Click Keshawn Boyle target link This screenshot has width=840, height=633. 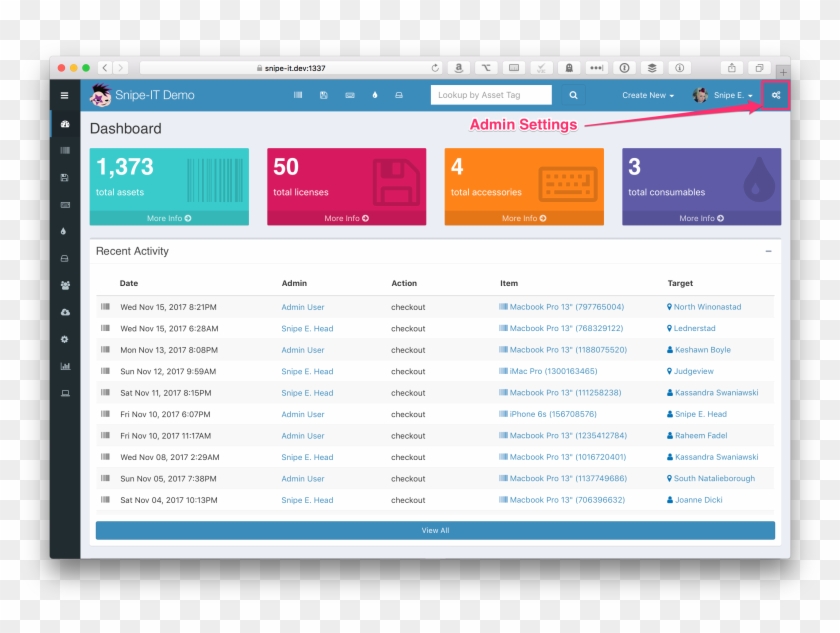pyautogui.click(x=702, y=350)
